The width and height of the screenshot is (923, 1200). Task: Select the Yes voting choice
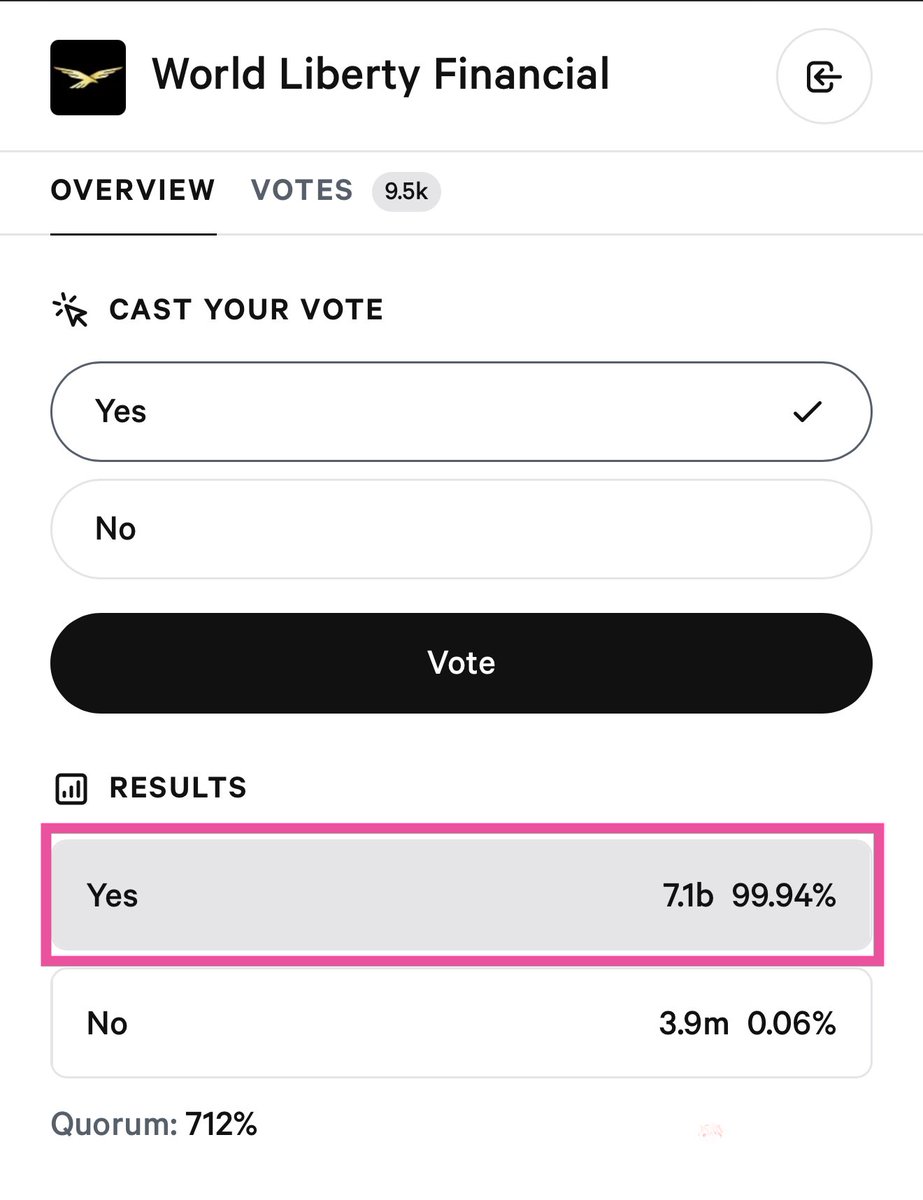click(x=461, y=411)
